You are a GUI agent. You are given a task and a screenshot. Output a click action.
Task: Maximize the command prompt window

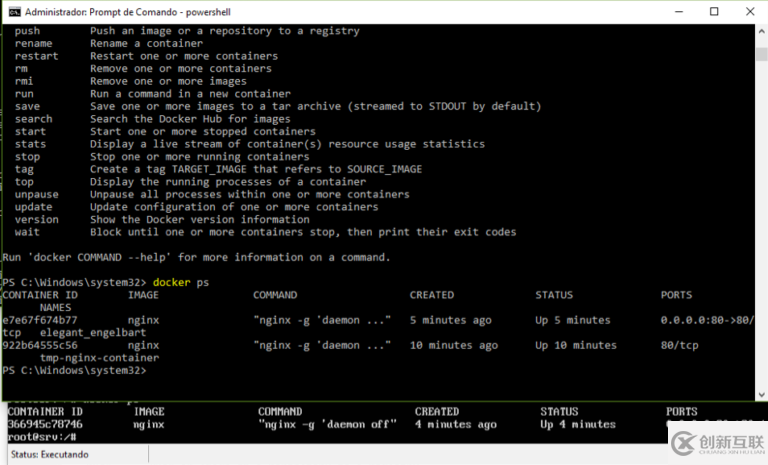coord(714,12)
